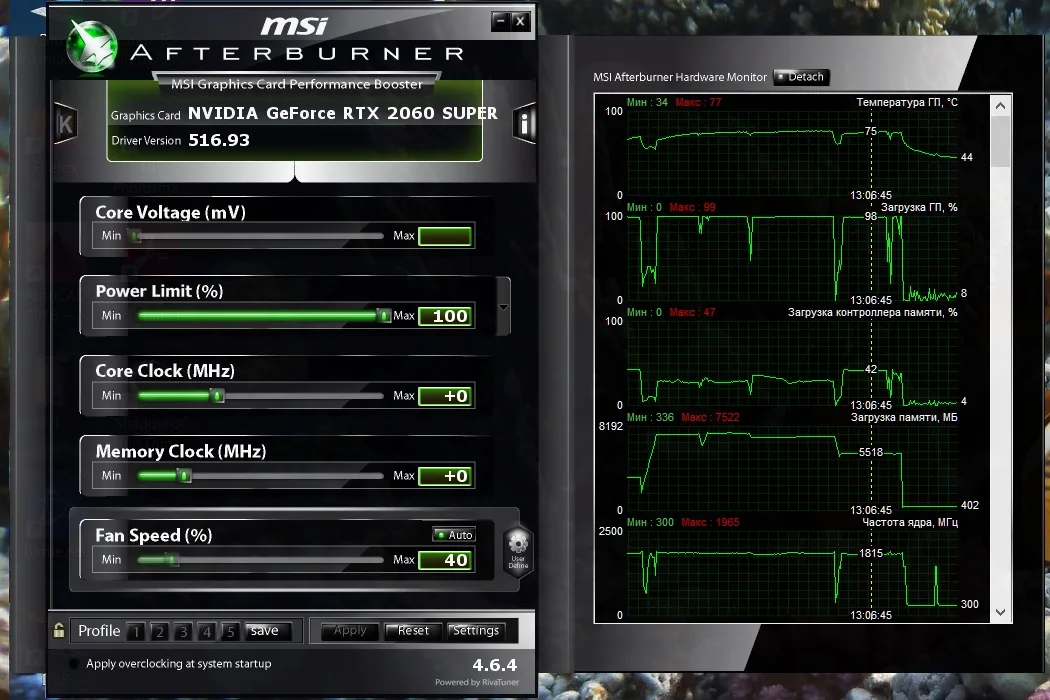
Task: Save the current profile
Action: pos(267,631)
